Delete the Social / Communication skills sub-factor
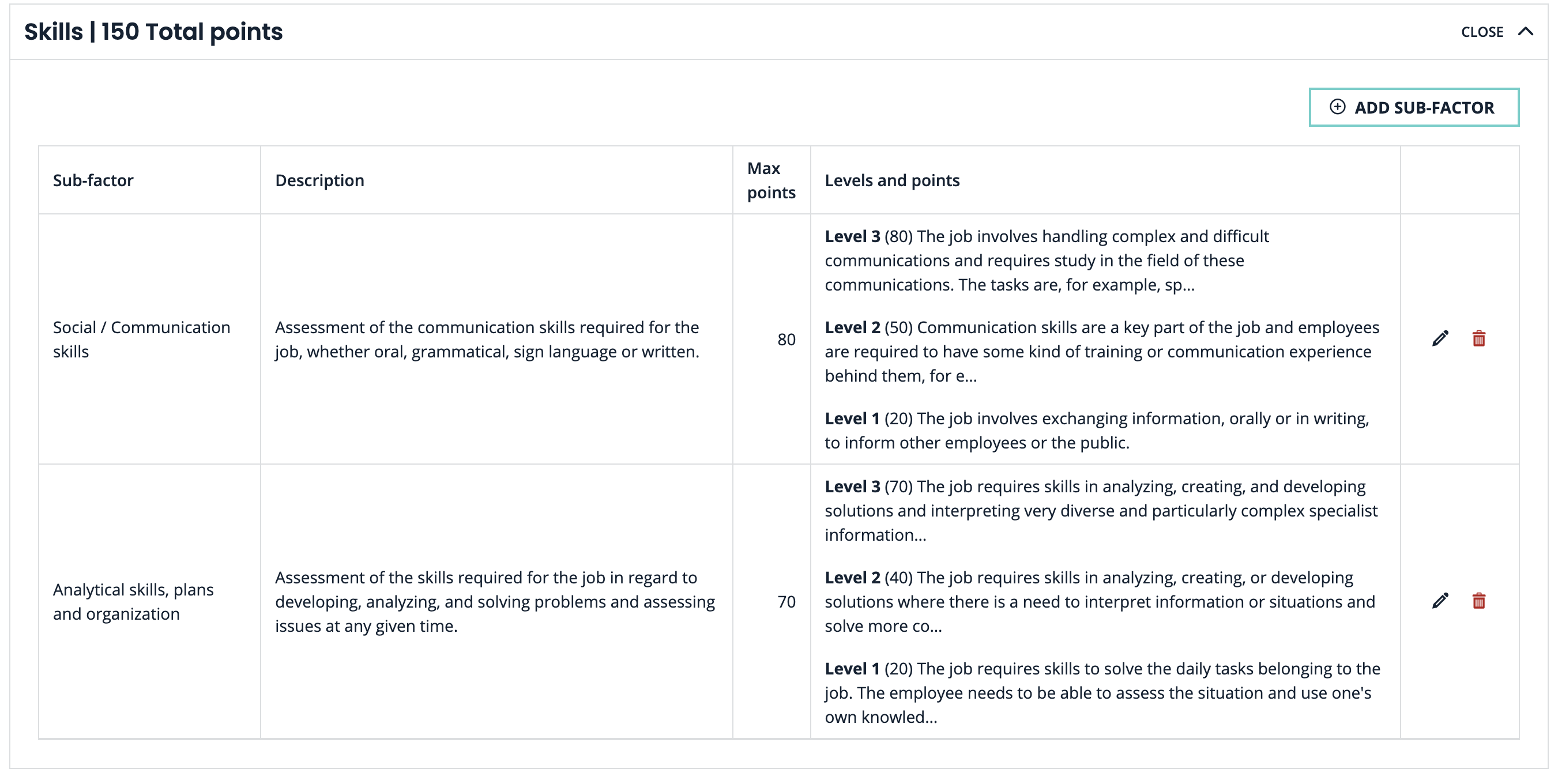This screenshot has width=1558, height=784. (1479, 338)
